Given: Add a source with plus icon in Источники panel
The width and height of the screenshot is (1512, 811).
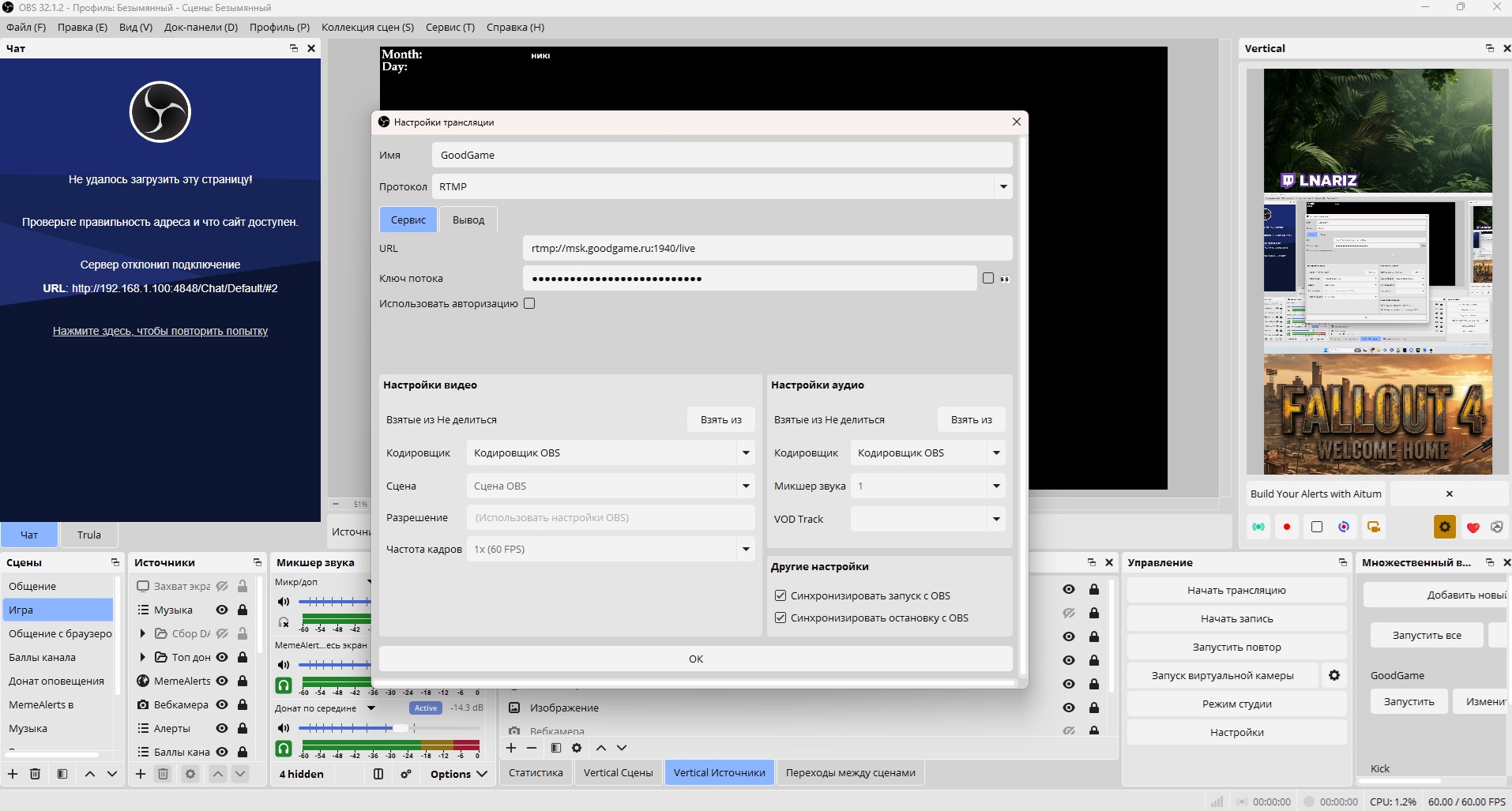Looking at the screenshot, I should click(x=141, y=774).
